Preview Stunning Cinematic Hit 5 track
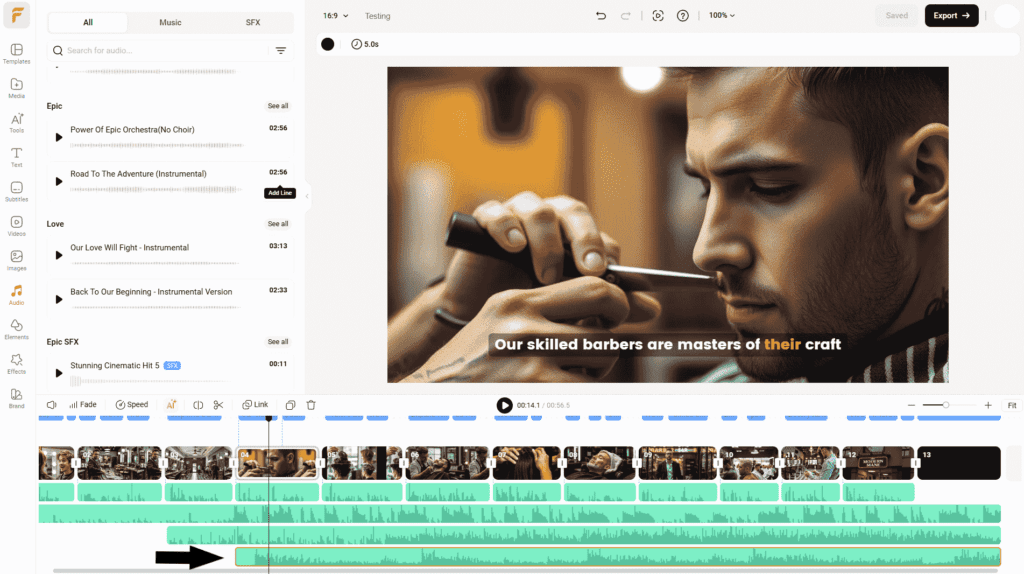The height and width of the screenshot is (574, 1024). click(59, 374)
